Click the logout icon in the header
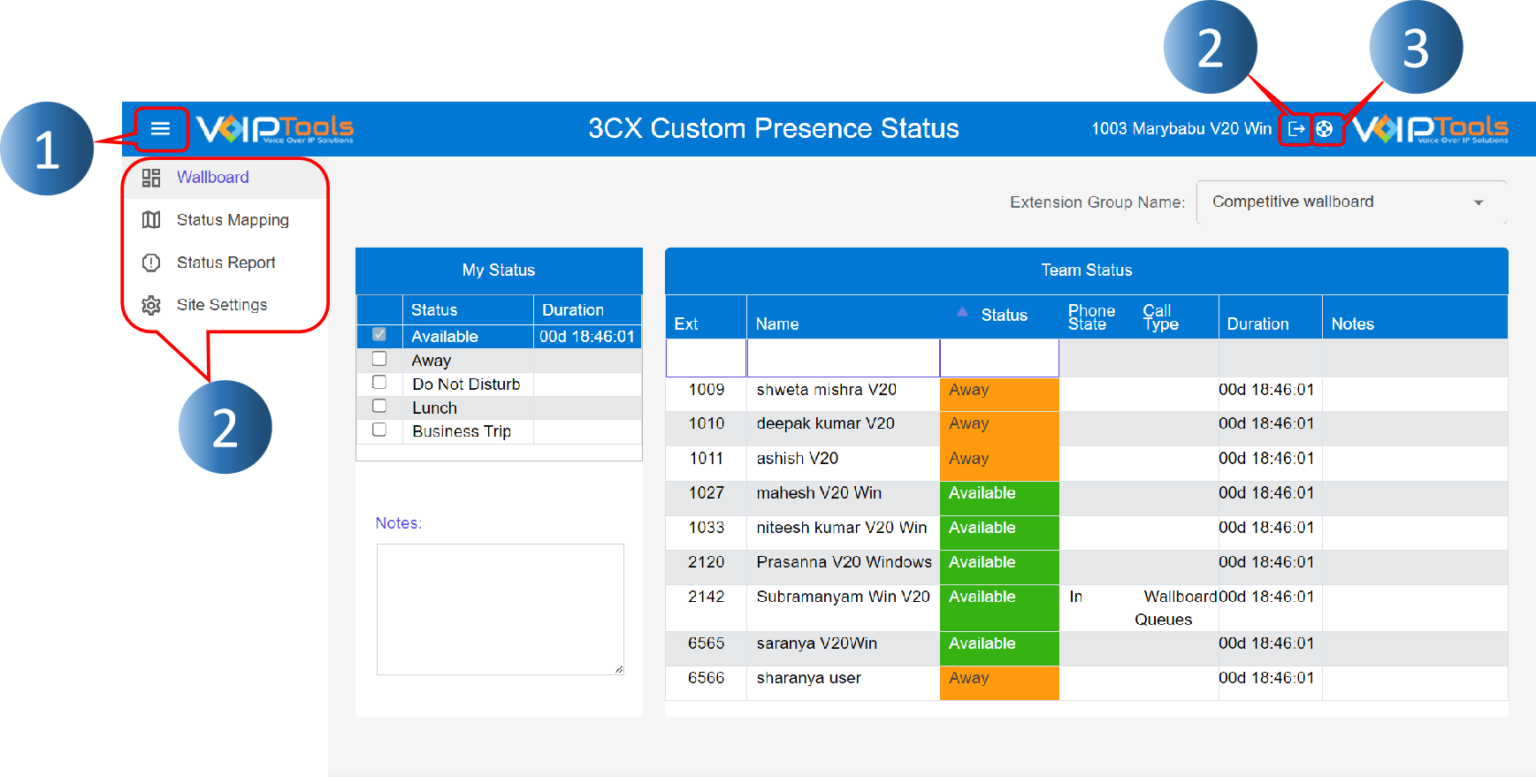This screenshot has width=1536, height=777. [x=1297, y=128]
